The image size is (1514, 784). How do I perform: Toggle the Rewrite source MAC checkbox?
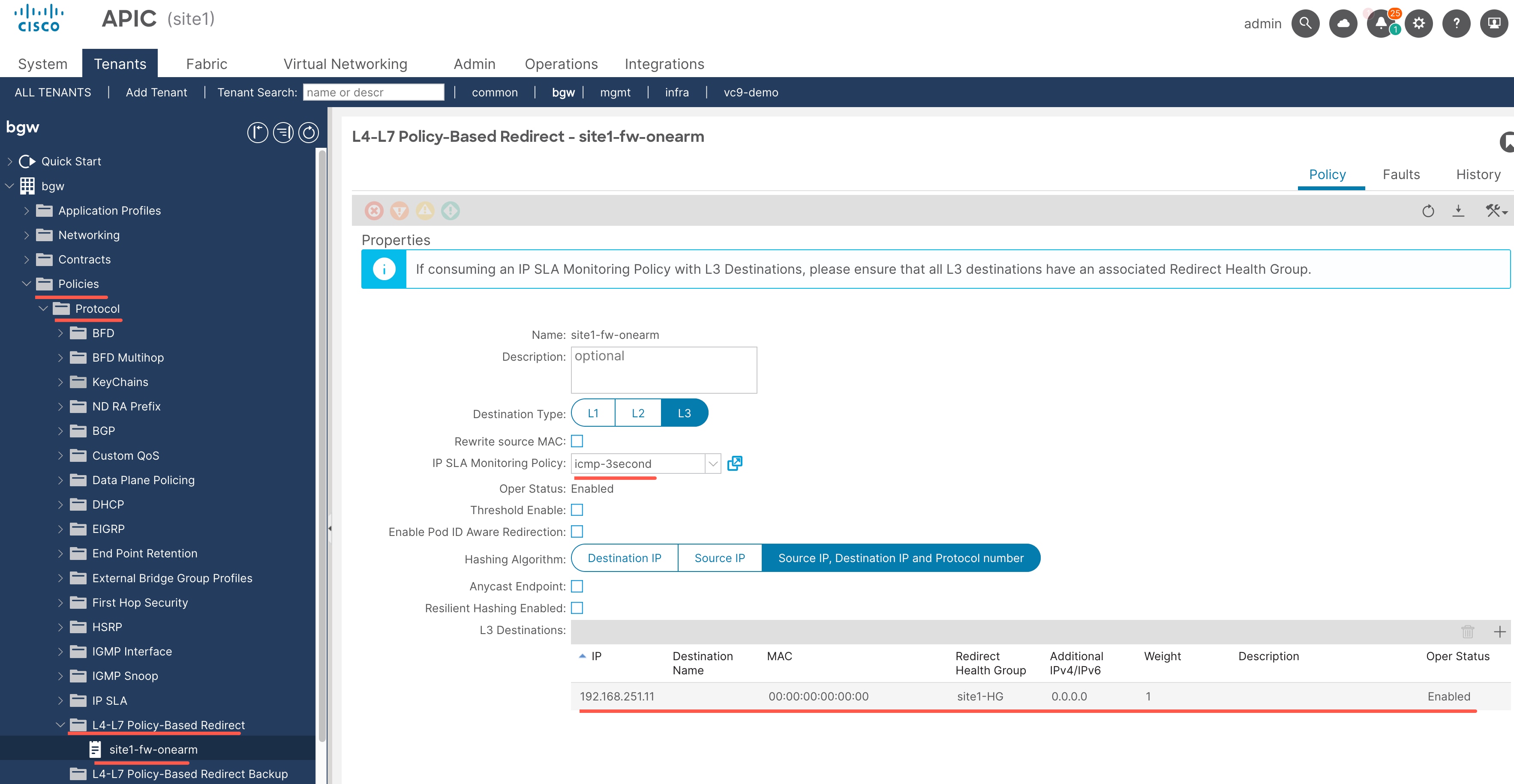(577, 441)
